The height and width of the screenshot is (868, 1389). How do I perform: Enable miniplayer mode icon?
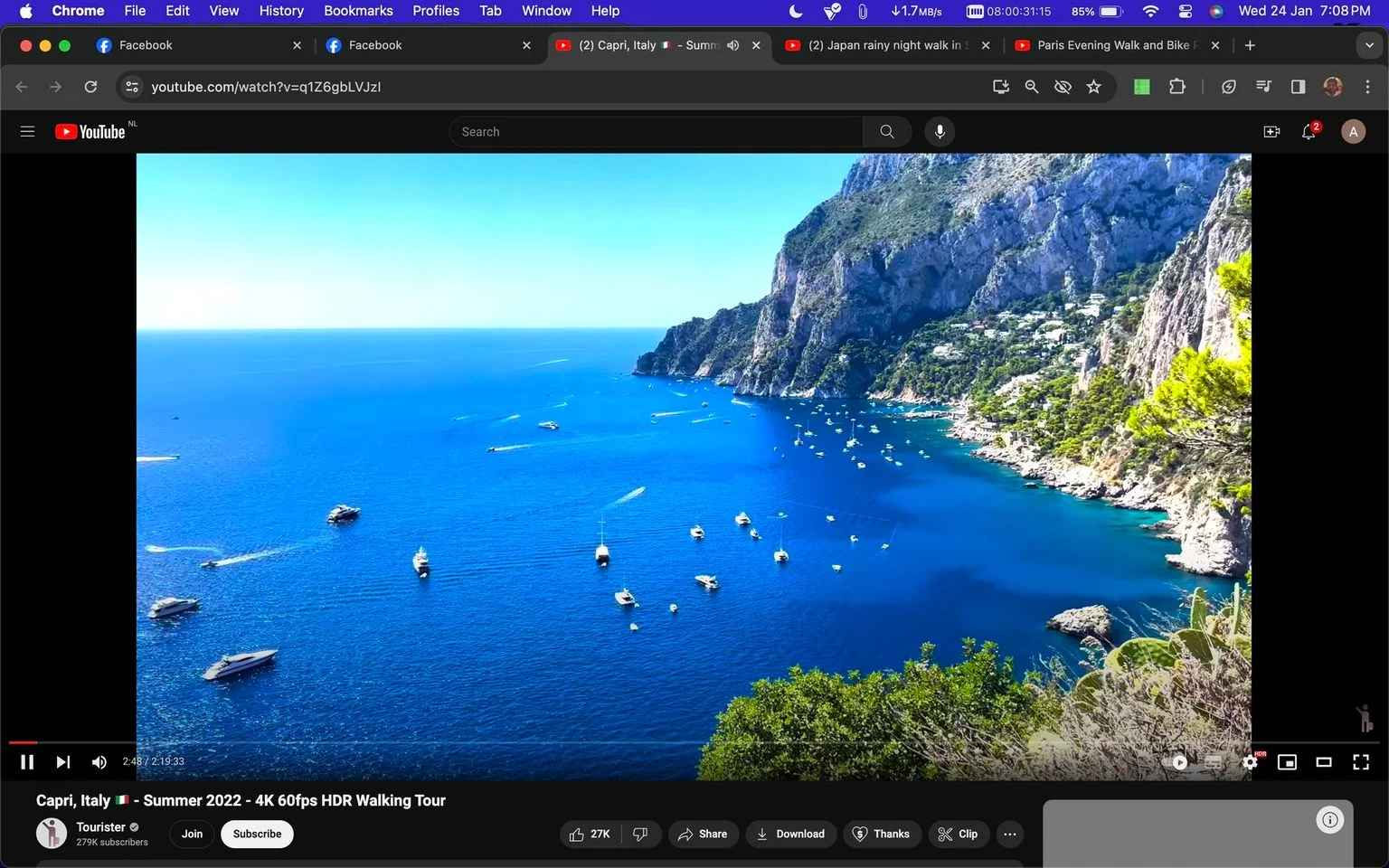1287,762
